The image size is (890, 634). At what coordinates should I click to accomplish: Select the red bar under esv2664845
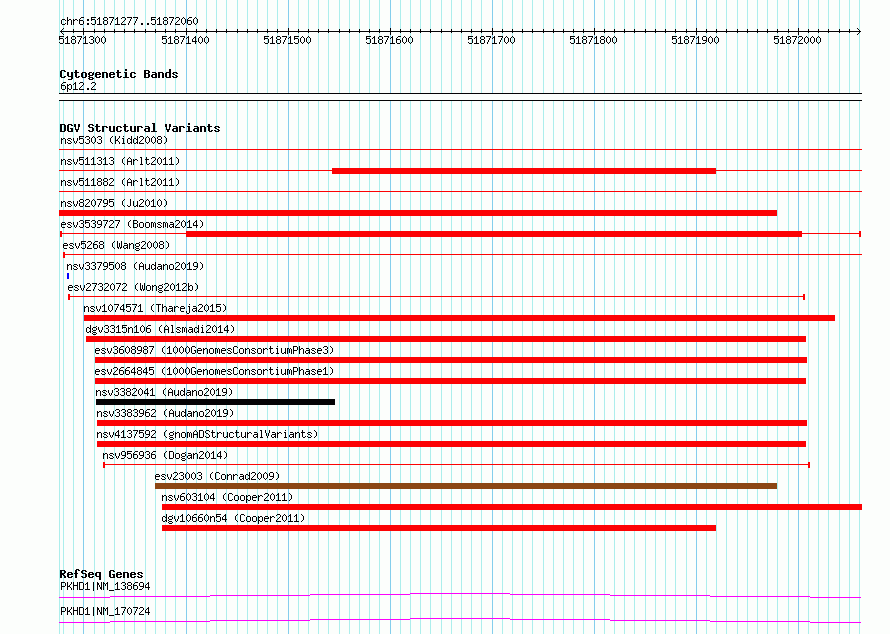[x=451, y=381]
